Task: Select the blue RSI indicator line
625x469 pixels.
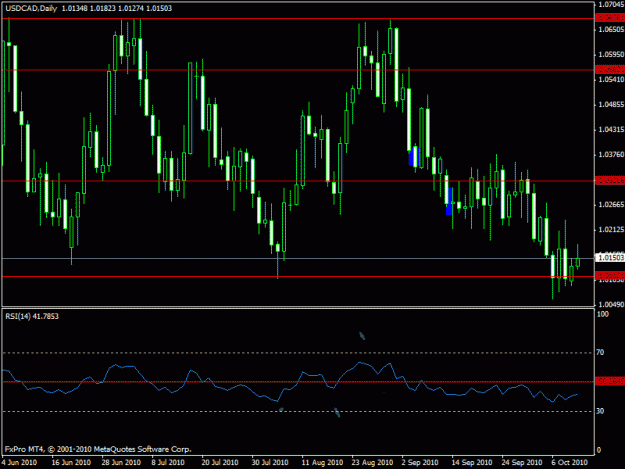Action: click(290, 382)
